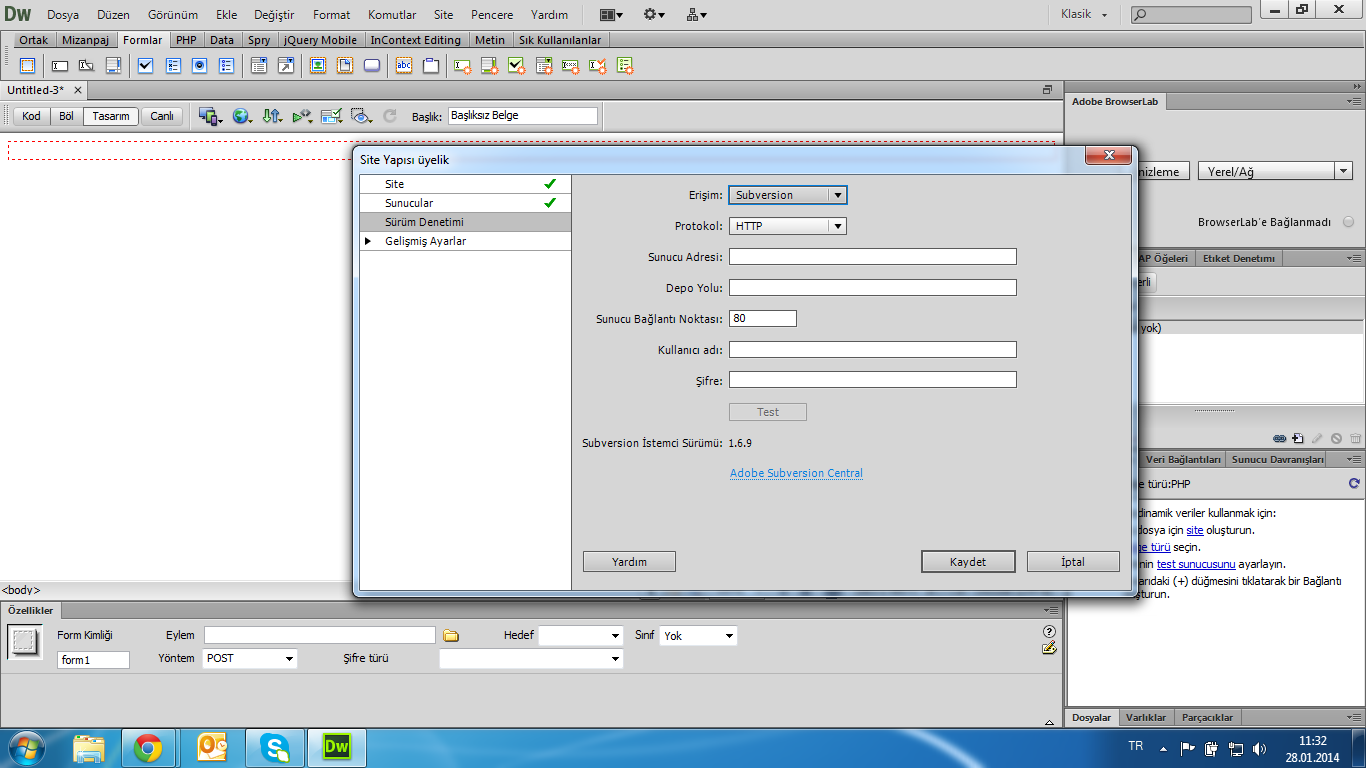Insert a Select List/Menu element
Image resolution: width=1366 pixels, height=768 pixels.
[259, 66]
